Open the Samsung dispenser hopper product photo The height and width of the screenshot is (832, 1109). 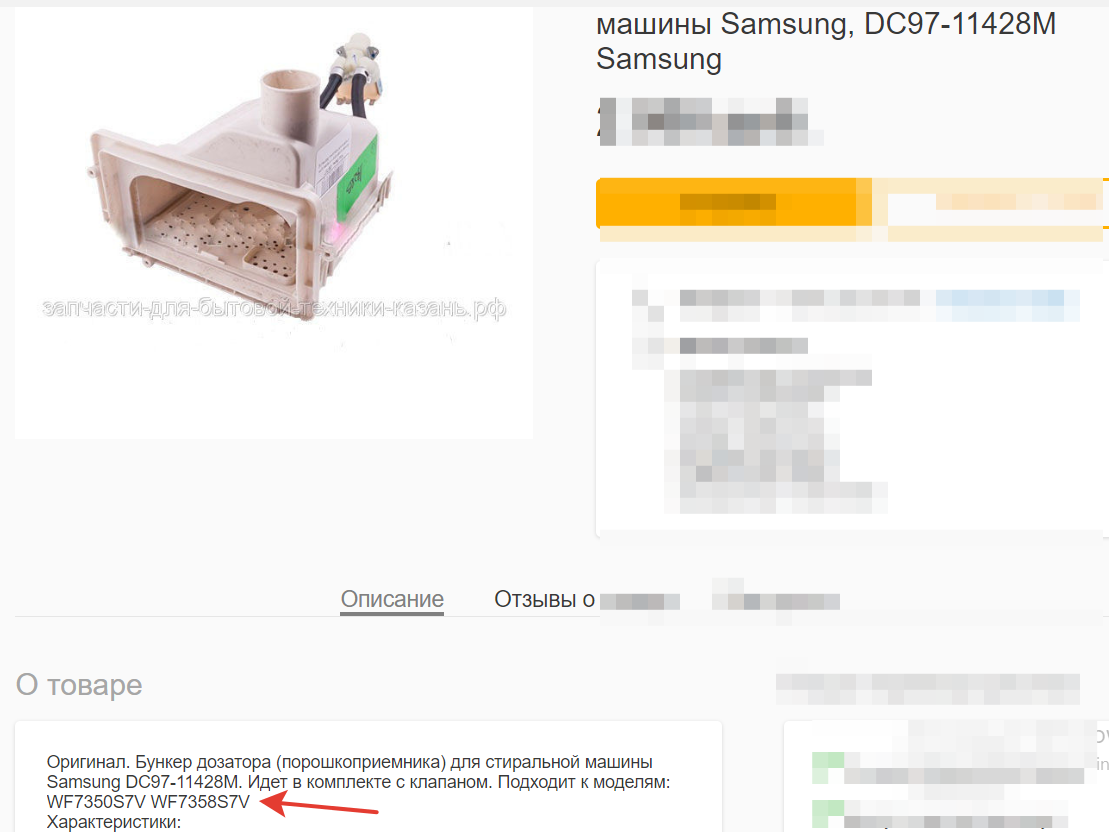[x=274, y=222]
